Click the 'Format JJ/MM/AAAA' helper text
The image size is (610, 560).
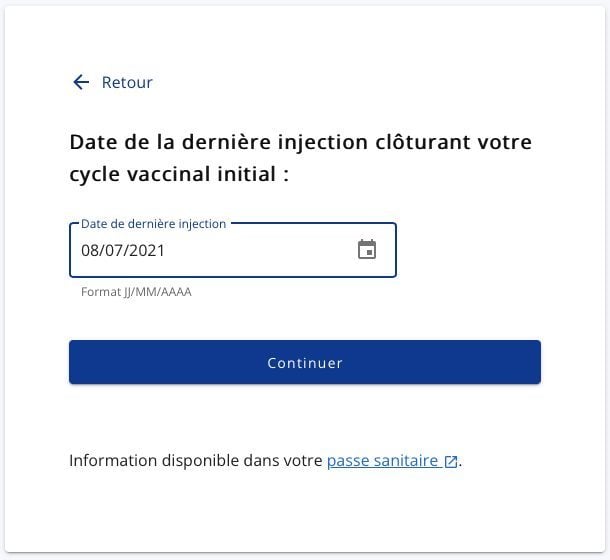point(136,292)
